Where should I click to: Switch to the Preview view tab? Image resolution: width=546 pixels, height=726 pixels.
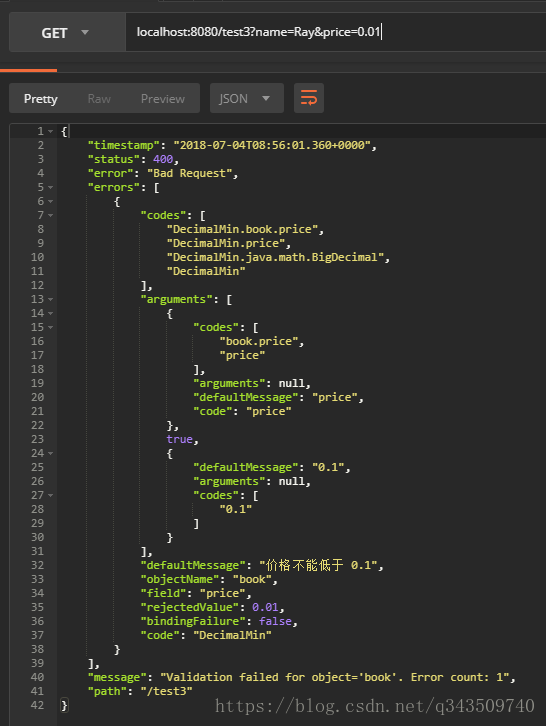(163, 99)
